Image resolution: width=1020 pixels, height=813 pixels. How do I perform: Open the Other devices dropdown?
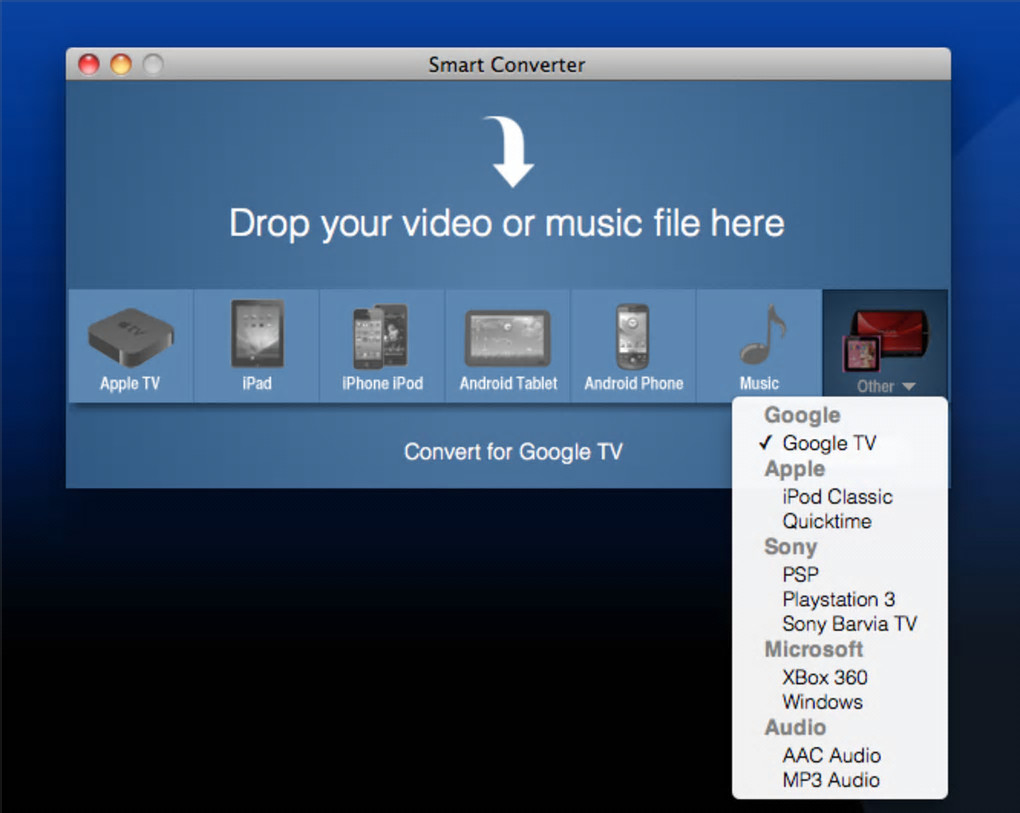[885, 345]
